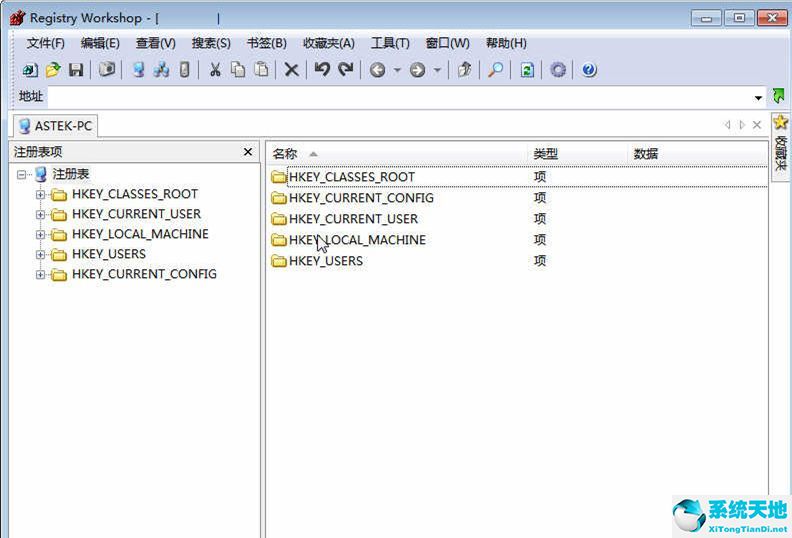This screenshot has width=792, height=538.
Task: Expand HKEY_CLASSES_ROOT tree node
Action: point(41,194)
